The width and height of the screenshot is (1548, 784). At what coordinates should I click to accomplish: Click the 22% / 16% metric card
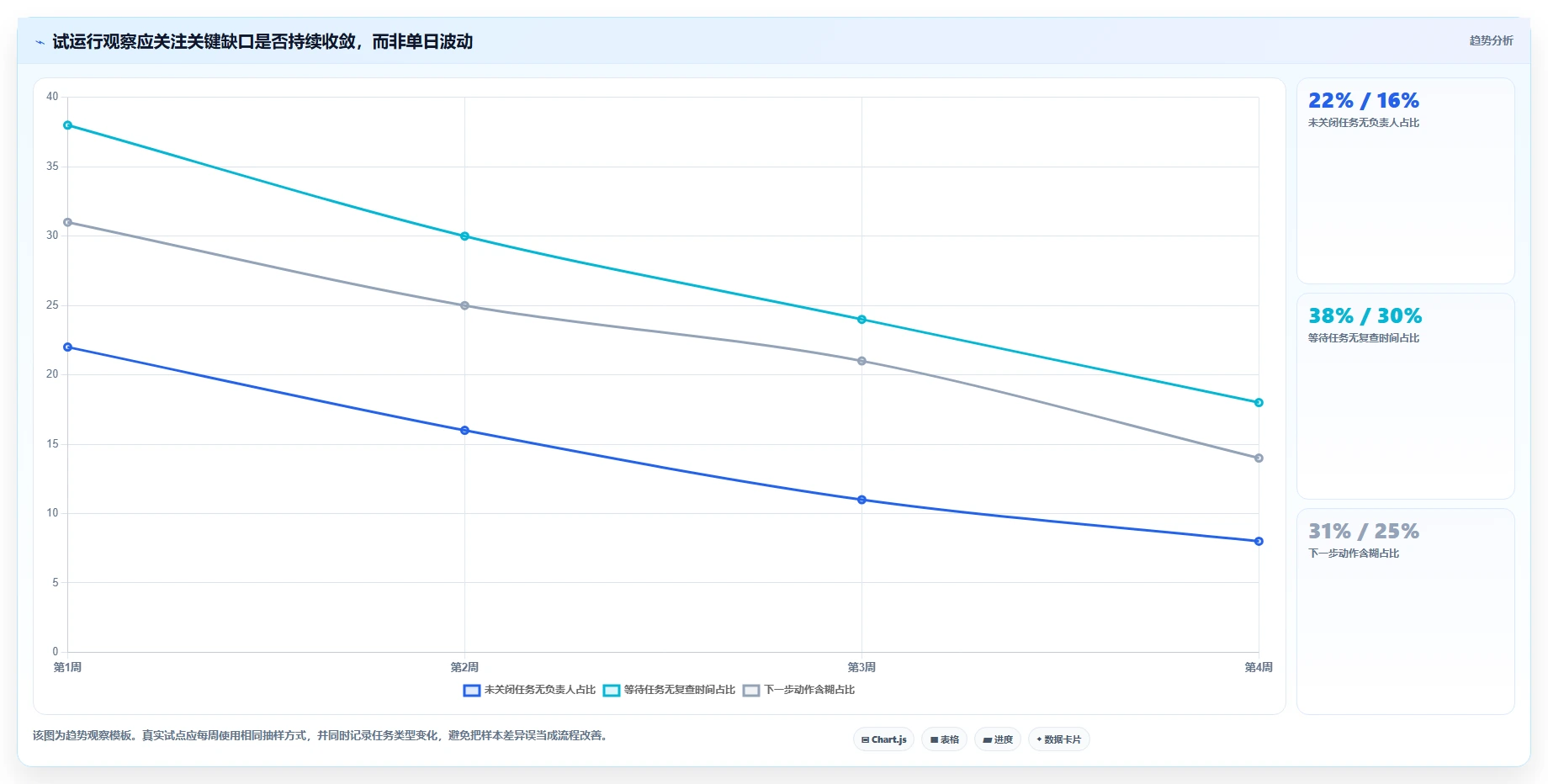(x=1405, y=181)
